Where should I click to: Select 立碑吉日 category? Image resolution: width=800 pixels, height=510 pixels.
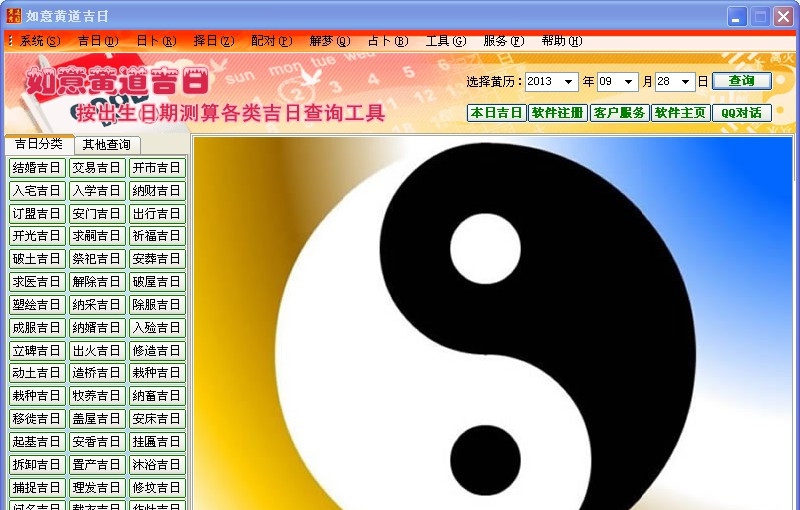point(37,350)
